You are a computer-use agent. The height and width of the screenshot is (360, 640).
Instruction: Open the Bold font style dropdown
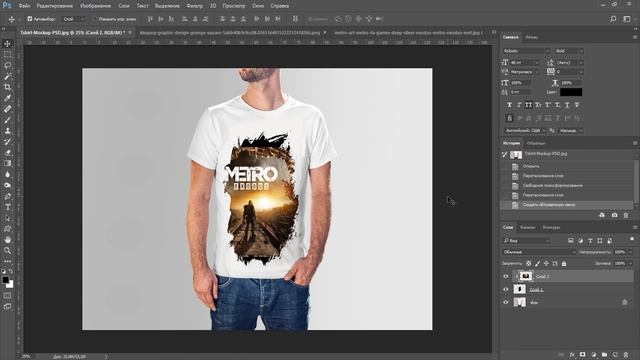[569, 51]
